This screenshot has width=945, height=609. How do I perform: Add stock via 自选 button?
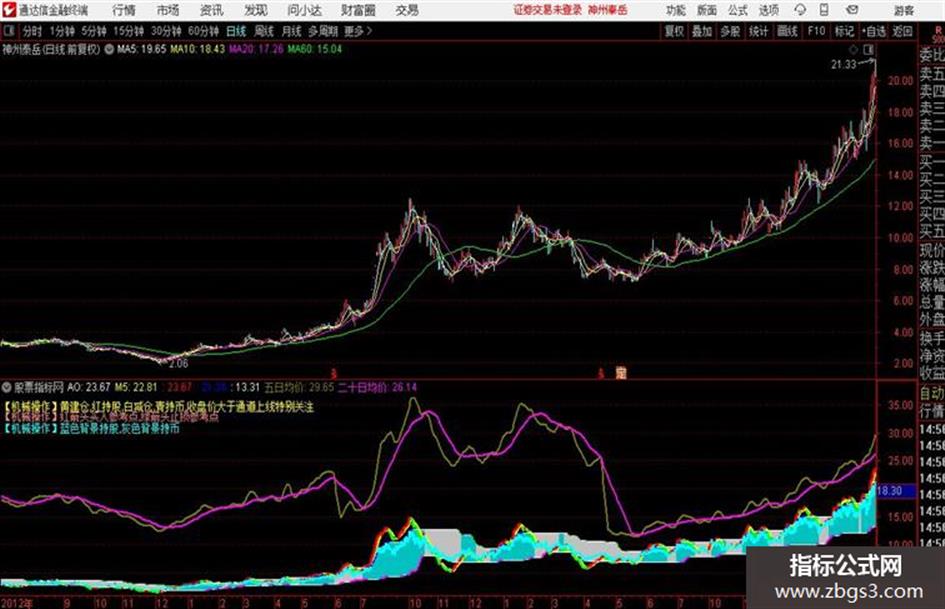[873, 31]
